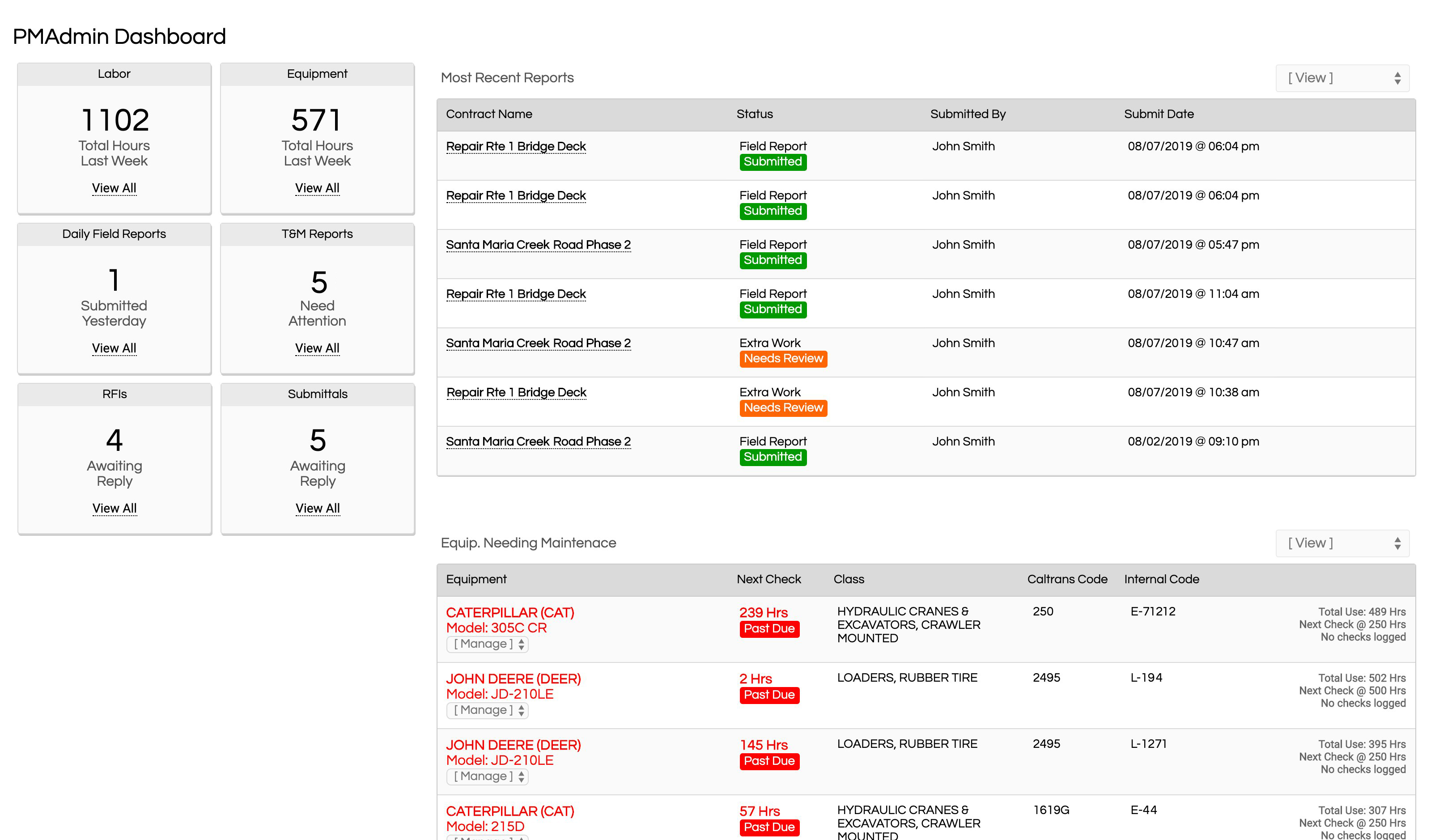This screenshot has height=840, width=1435.
Task: Open the View dropdown for Most Recent Reports
Action: tap(1342, 77)
